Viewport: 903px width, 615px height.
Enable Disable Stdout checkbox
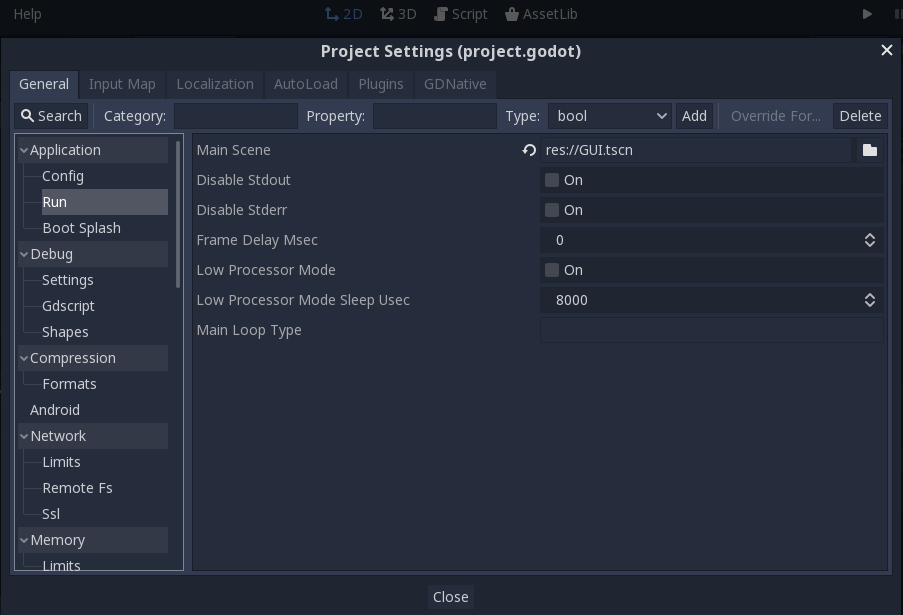pos(552,180)
